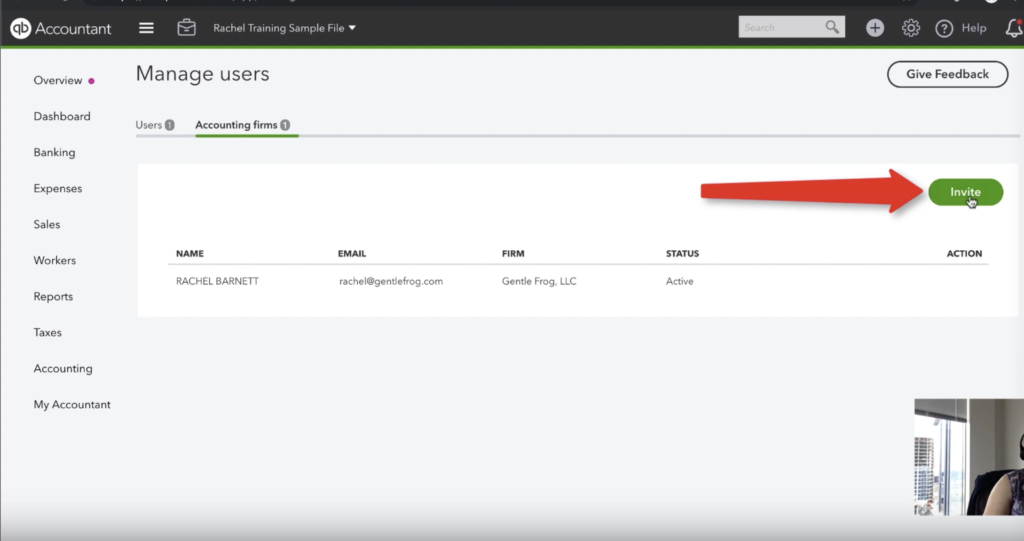Click the magnifying glass search icon
This screenshot has width=1024, height=541.
[832, 27]
